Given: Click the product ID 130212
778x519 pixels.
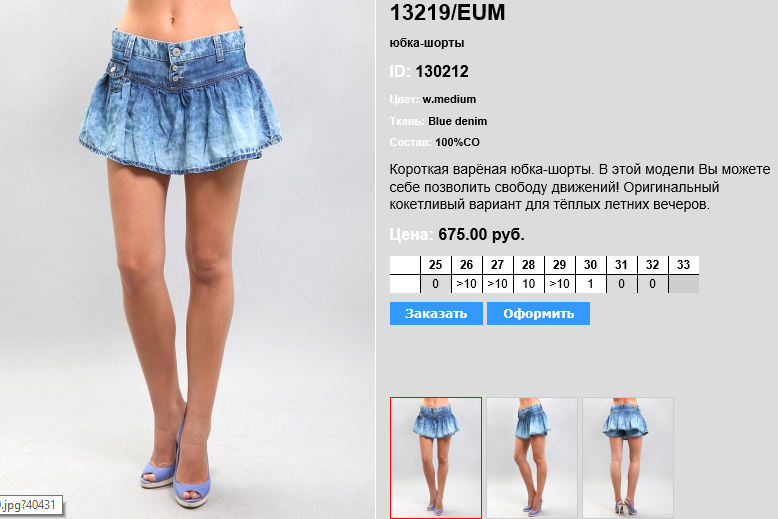Looking at the screenshot, I should point(442,71).
